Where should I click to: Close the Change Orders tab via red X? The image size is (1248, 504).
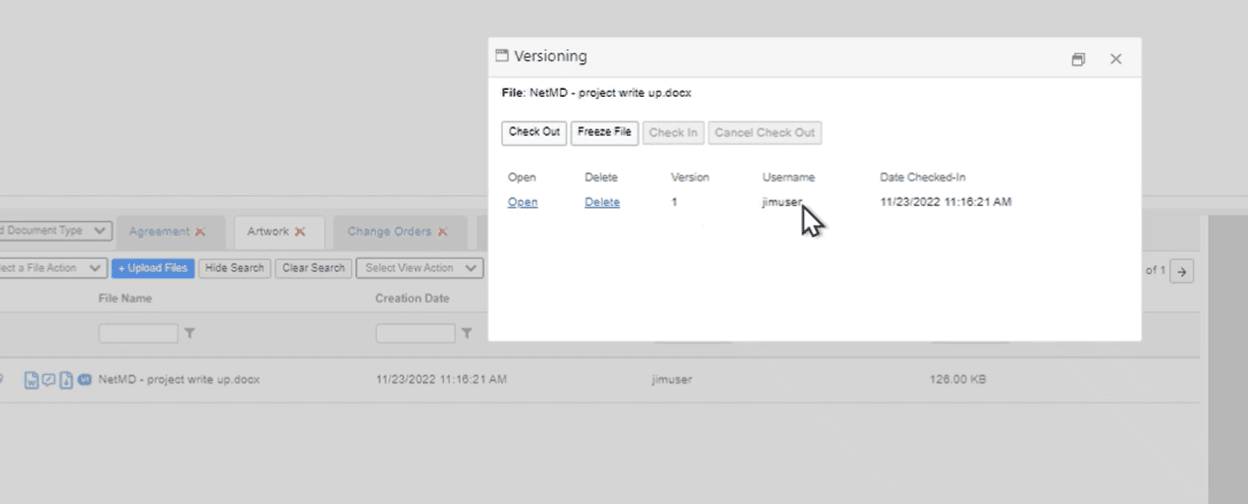pyautogui.click(x=442, y=232)
